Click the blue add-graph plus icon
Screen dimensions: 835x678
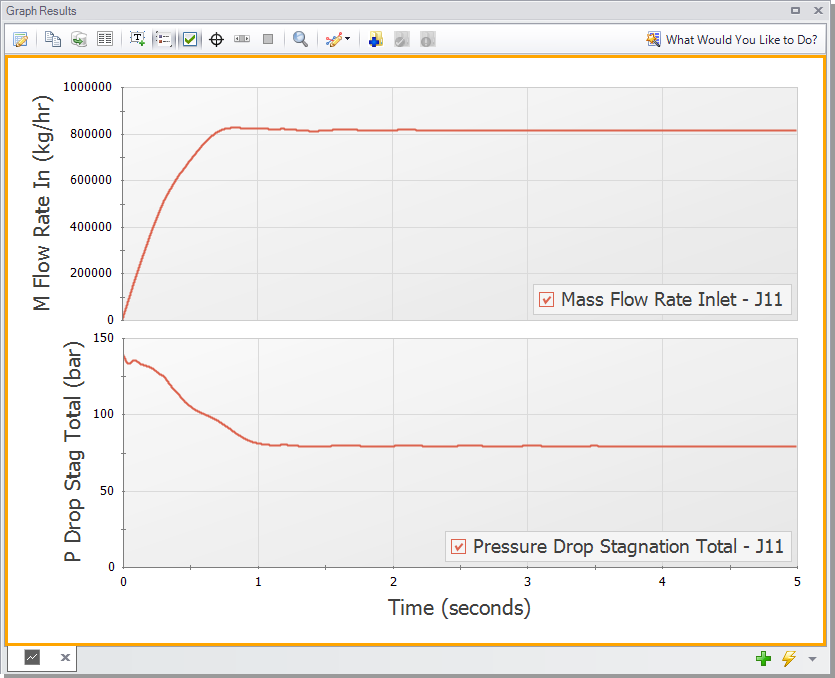(x=375, y=39)
